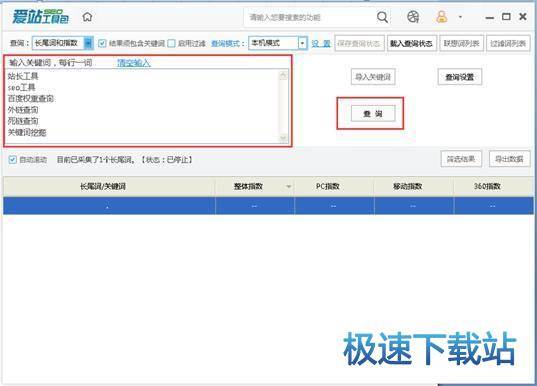Enable the 启用过滤 checkbox
The width and height of the screenshot is (537, 386).
pyautogui.click(x=171, y=43)
